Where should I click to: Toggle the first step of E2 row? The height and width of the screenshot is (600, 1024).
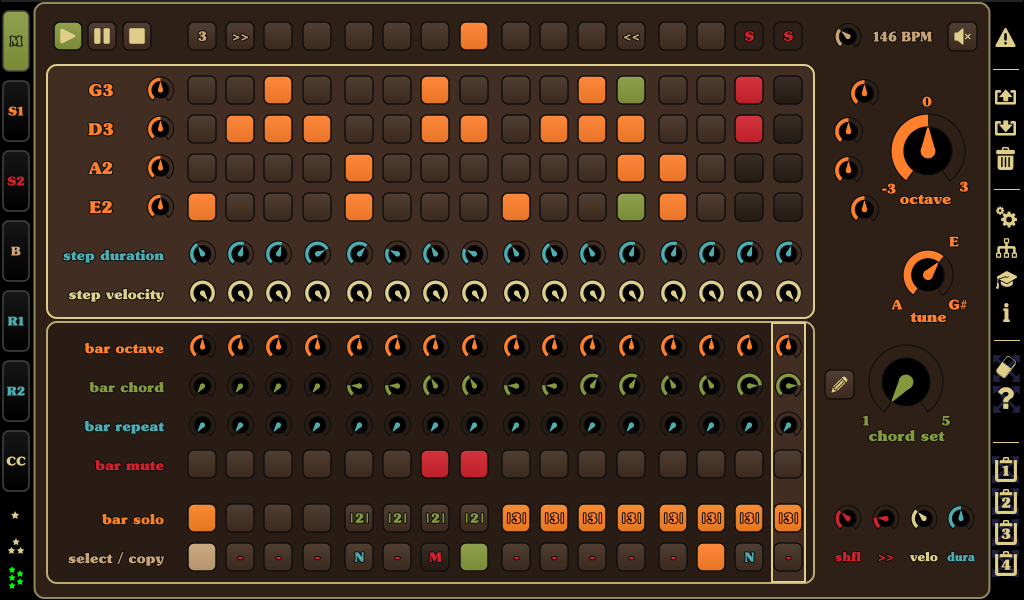pos(202,208)
